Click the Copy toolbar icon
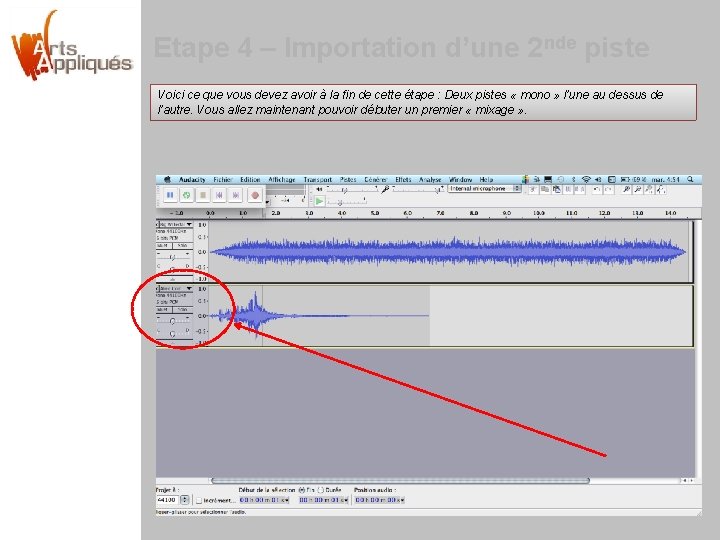Viewport: 720px width, 540px height. tap(545, 189)
